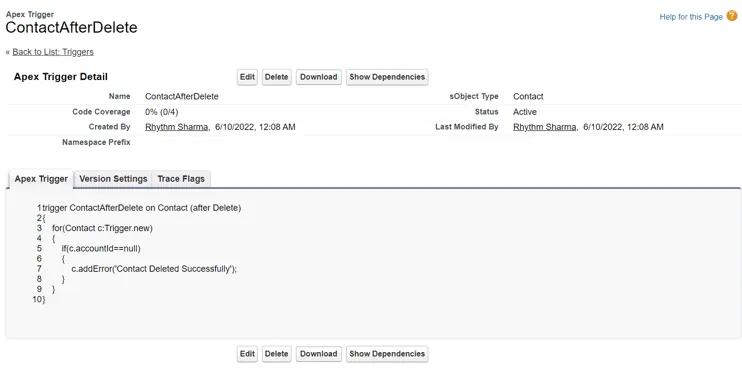Open Rhythm Sharma link in Created By
The image size is (742, 379).
[177, 127]
